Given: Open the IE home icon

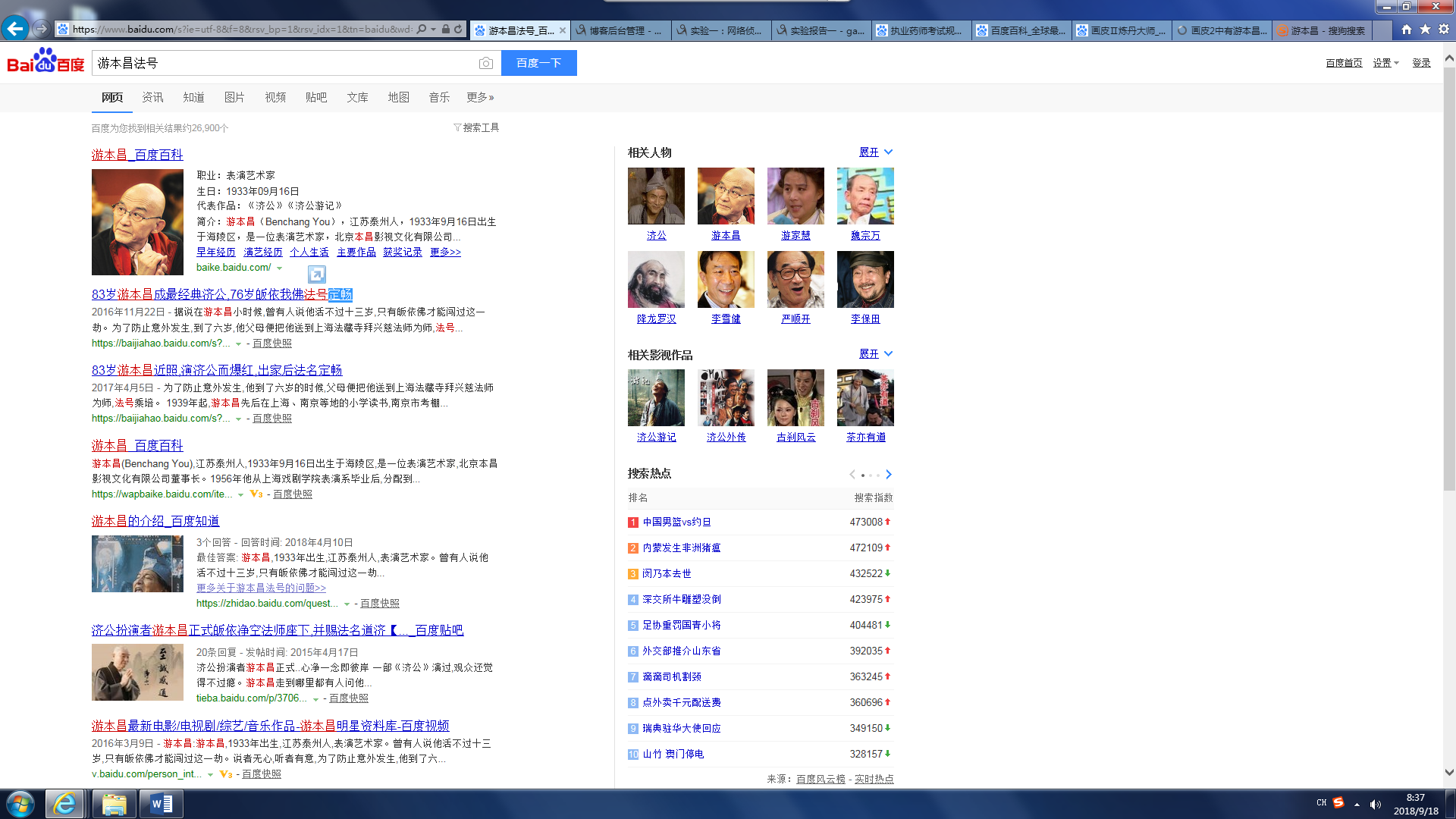Looking at the screenshot, I should (x=1407, y=29).
